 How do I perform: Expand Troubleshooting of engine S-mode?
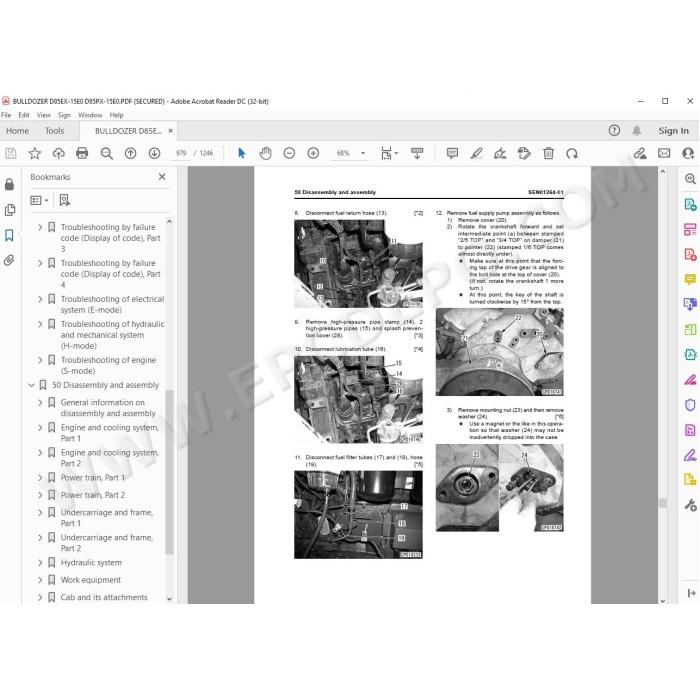coord(40,360)
